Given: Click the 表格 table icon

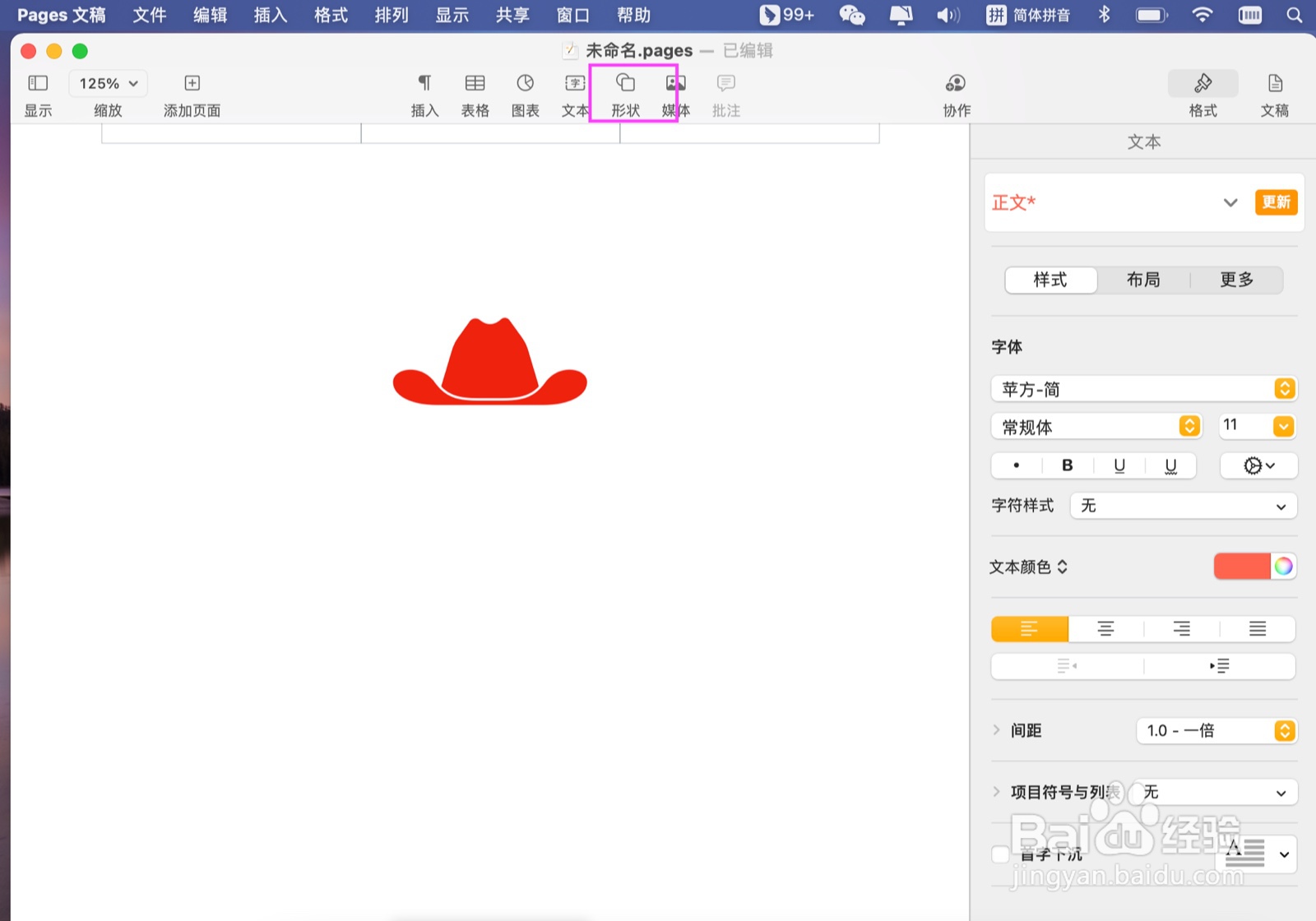Looking at the screenshot, I should tap(475, 83).
